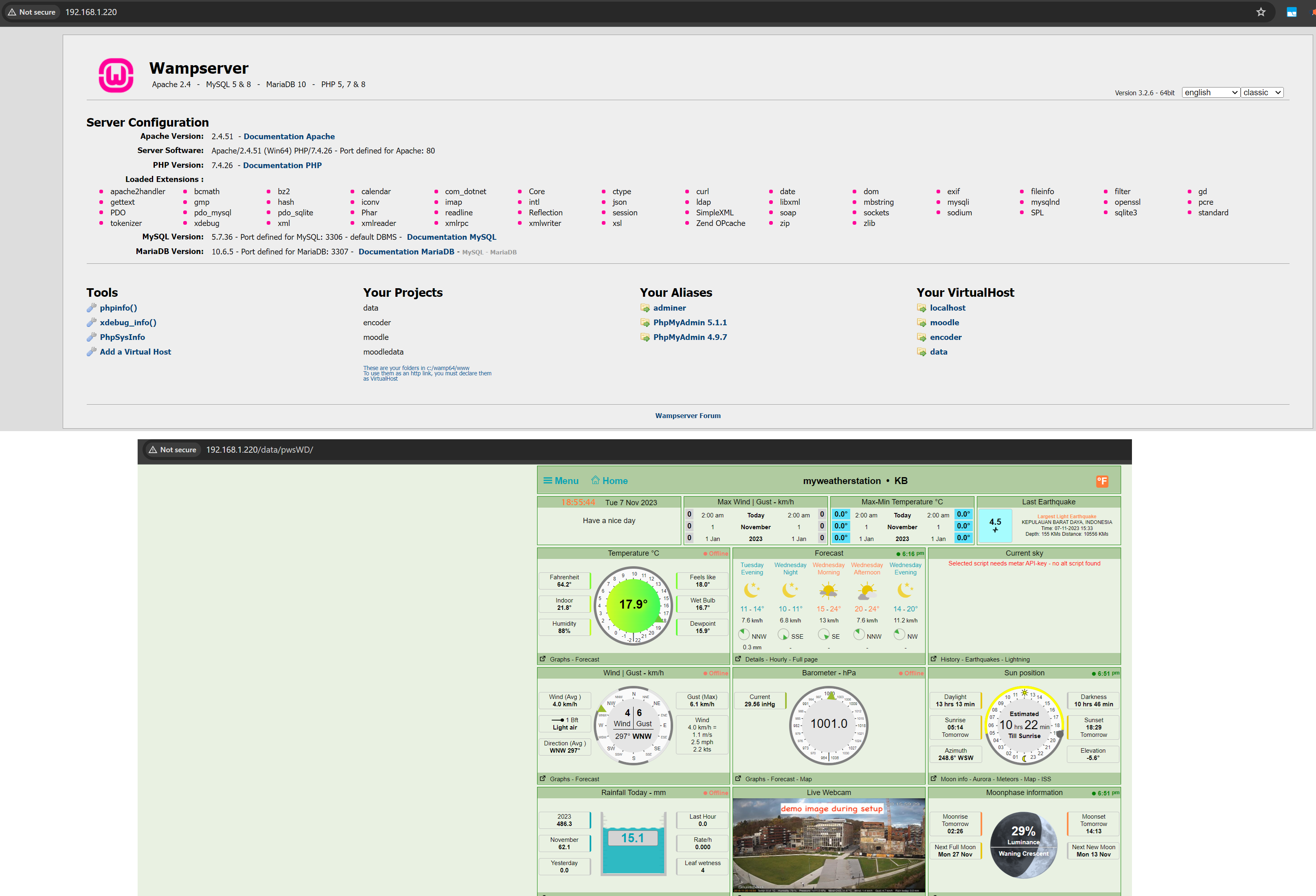Bookmark page with star icon
1316x896 pixels.
point(1261,12)
